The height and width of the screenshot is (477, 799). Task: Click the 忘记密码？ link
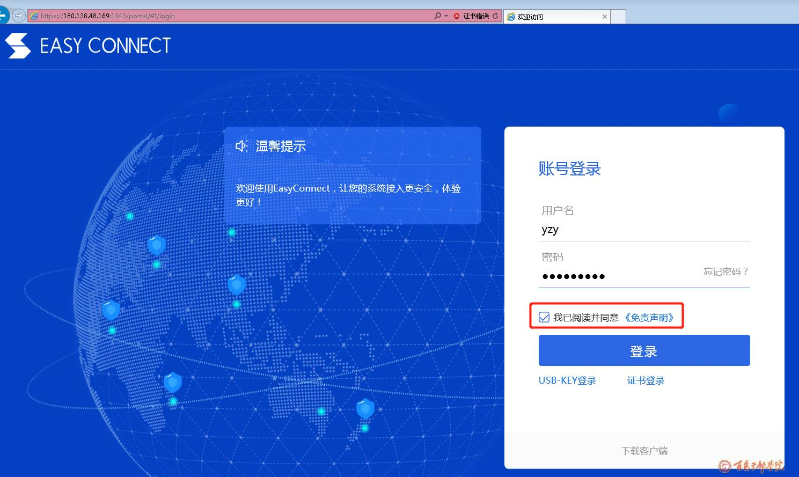point(726,272)
